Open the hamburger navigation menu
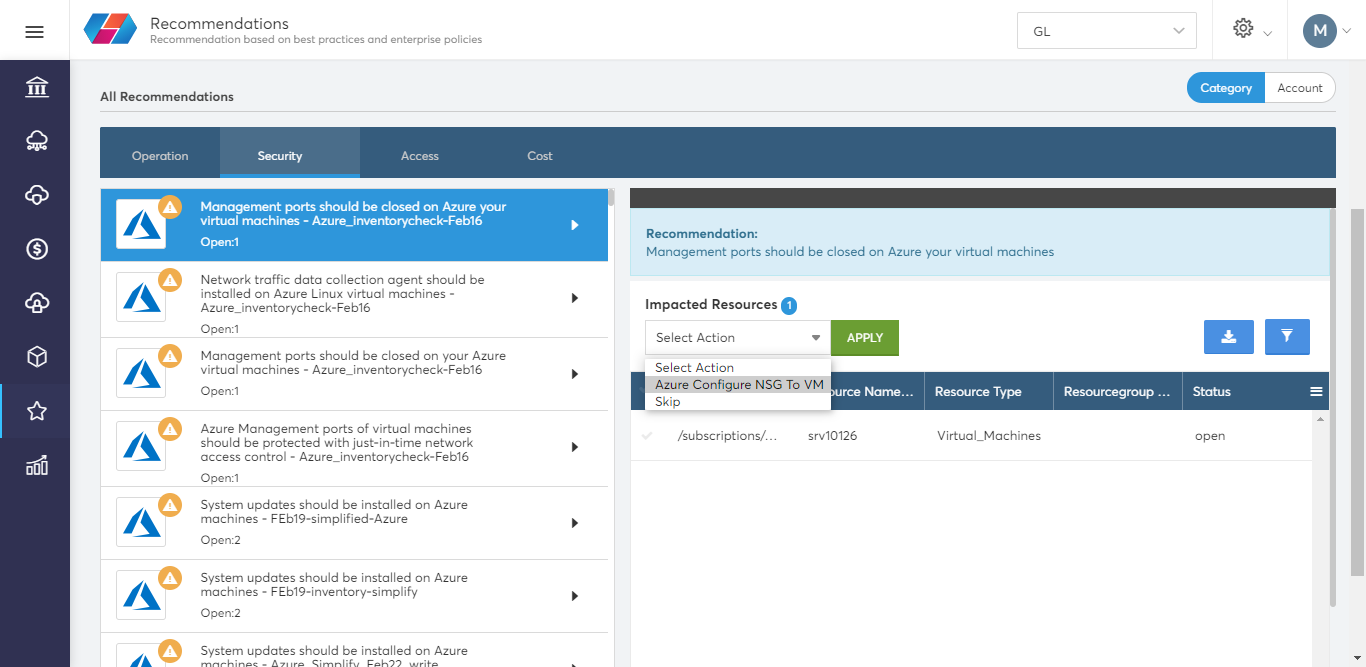Screen dimensions: 1366x667 [34, 31]
